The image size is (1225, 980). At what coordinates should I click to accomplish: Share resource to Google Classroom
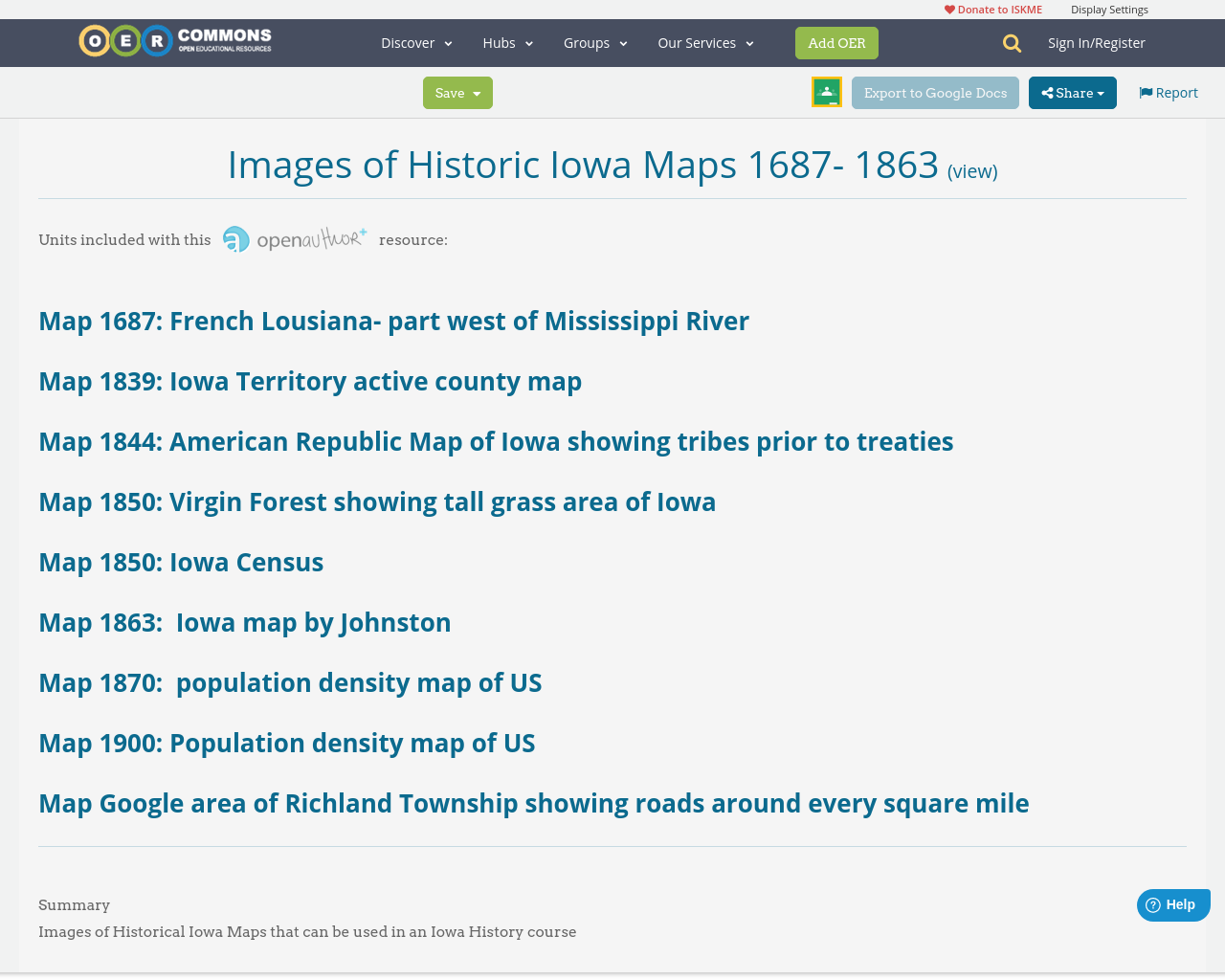[825, 91]
